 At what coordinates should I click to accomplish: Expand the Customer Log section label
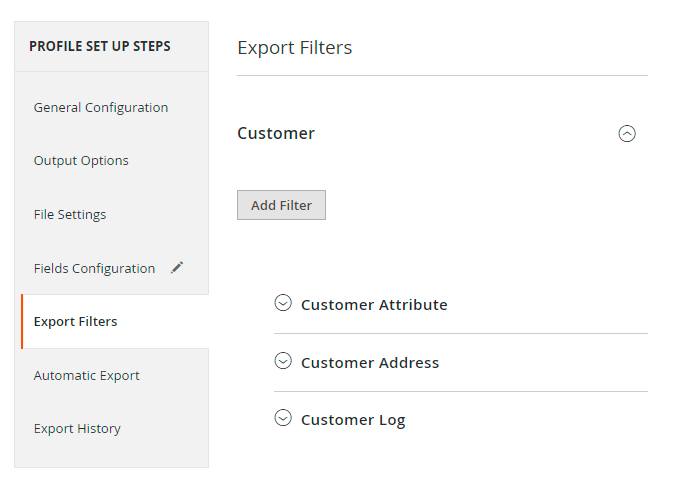tap(353, 421)
